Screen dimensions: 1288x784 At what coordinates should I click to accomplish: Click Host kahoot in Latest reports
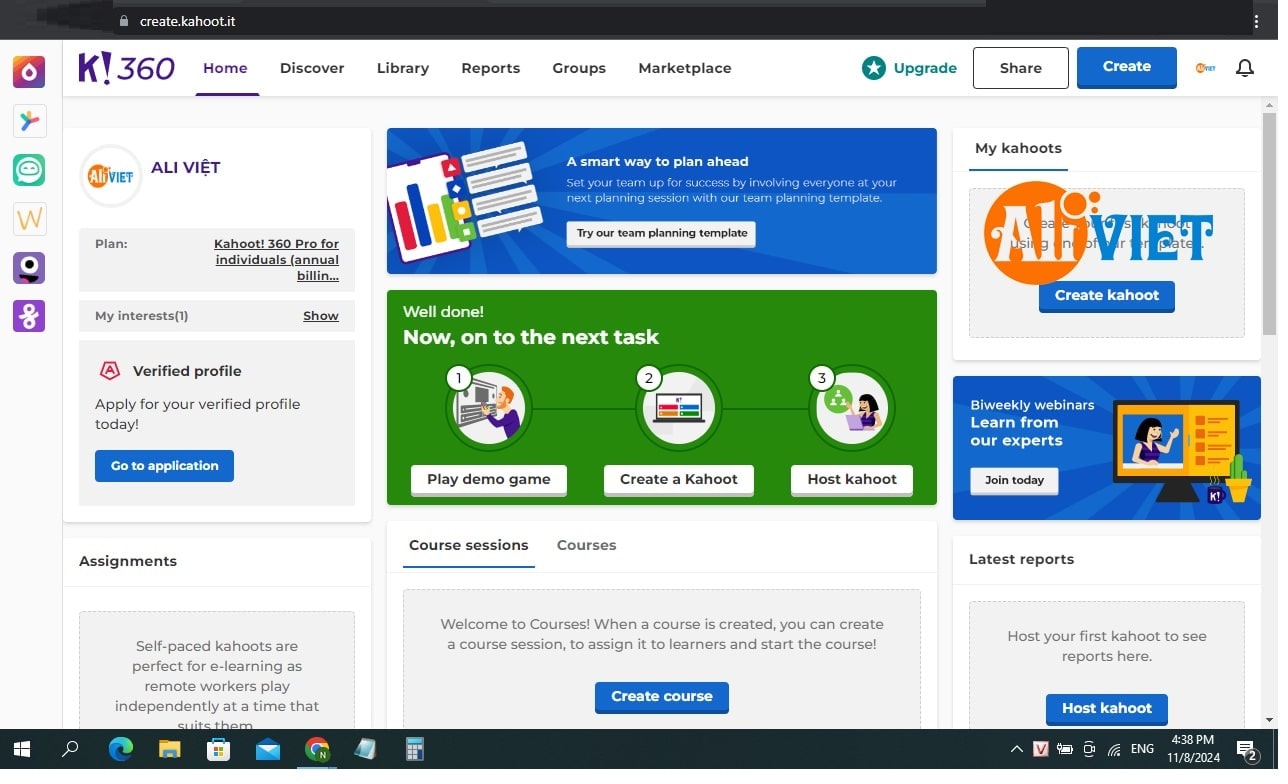1107,708
